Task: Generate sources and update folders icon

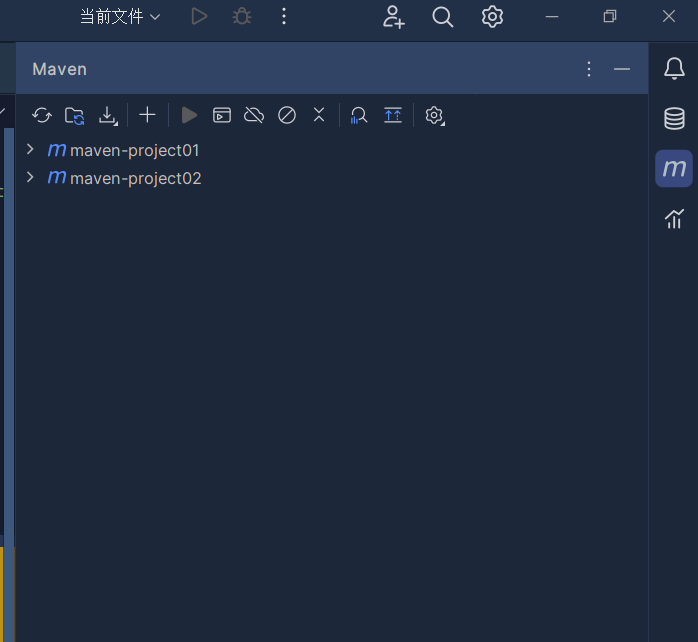Action: coord(74,116)
